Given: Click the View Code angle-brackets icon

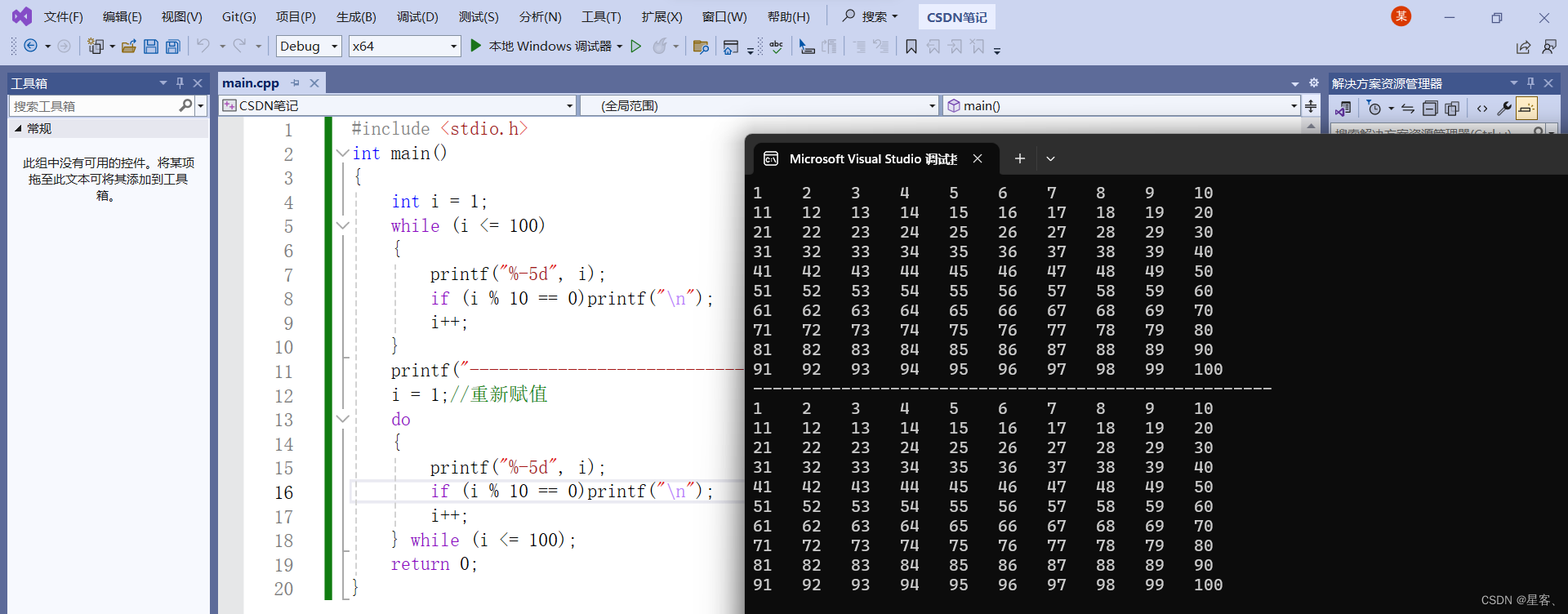Looking at the screenshot, I should click(1482, 109).
